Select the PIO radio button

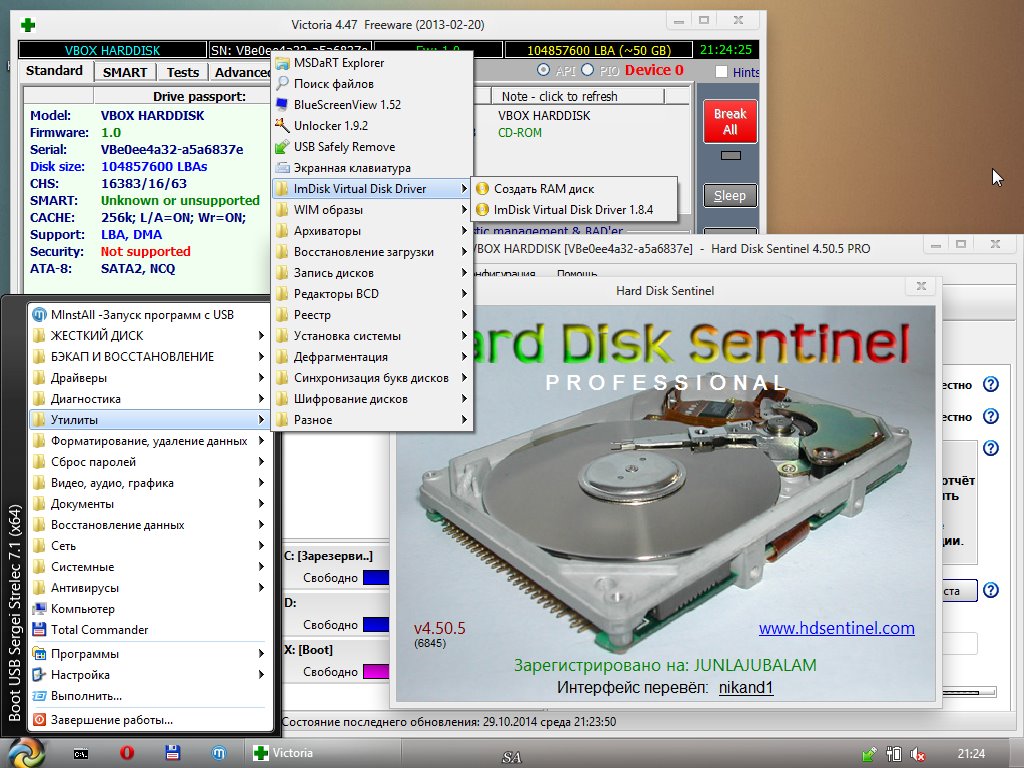coord(587,70)
